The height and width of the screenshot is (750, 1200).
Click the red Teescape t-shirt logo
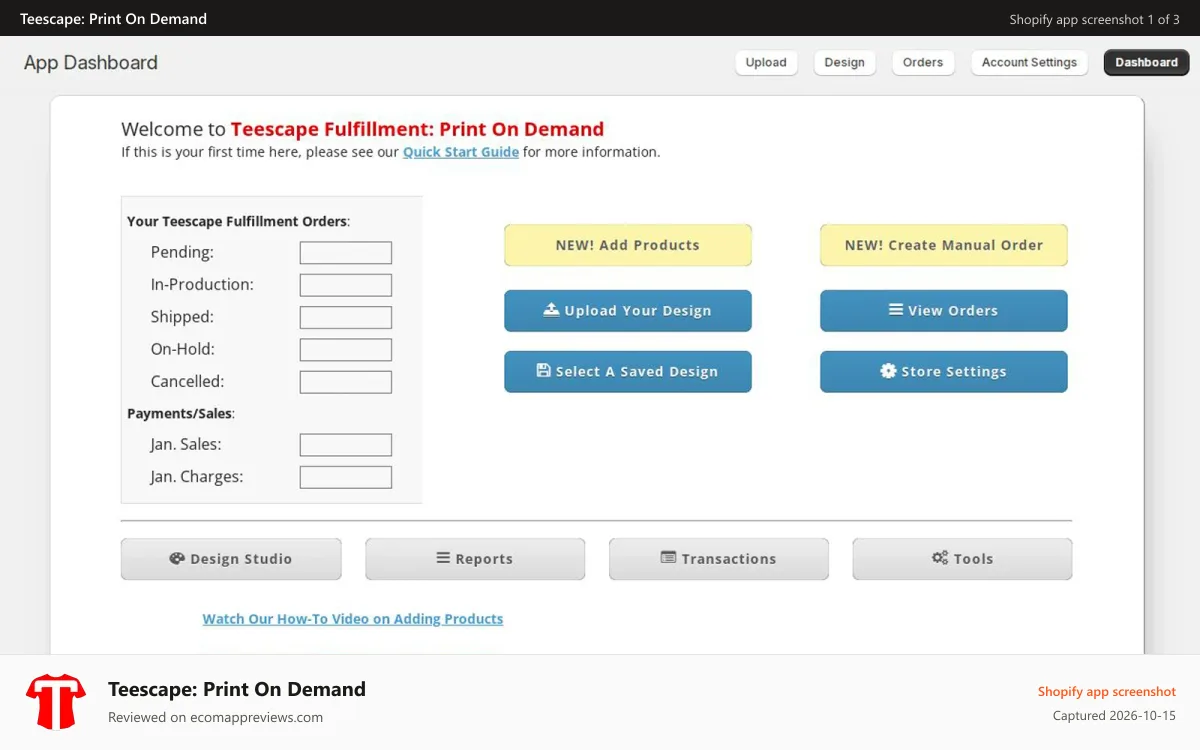pos(56,701)
